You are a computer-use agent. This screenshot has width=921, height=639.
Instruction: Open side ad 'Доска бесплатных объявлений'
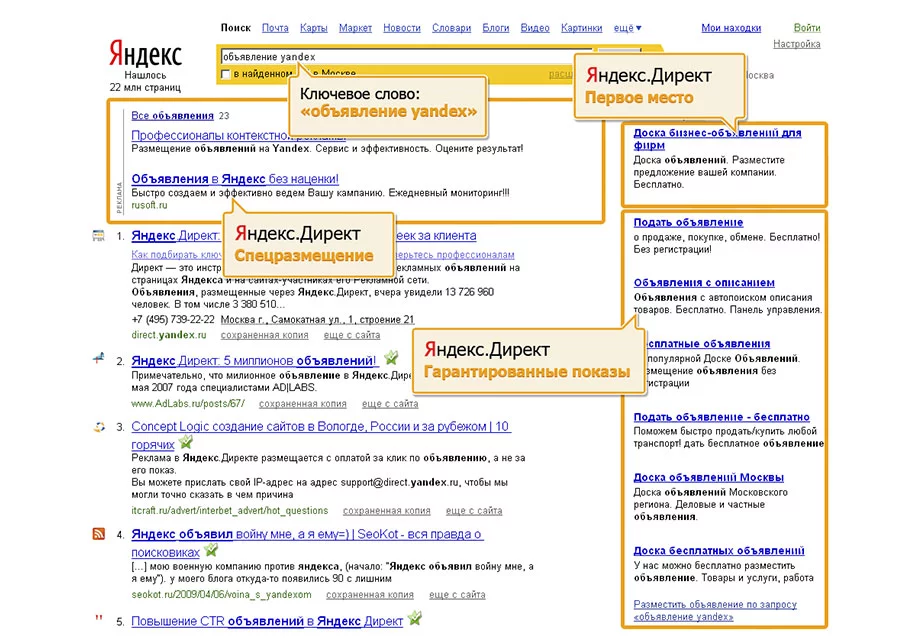[719, 550]
